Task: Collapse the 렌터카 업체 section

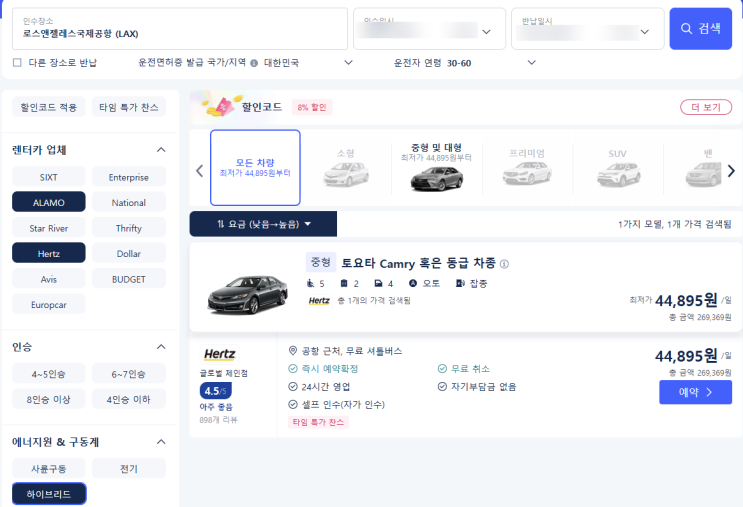Action: tap(161, 150)
